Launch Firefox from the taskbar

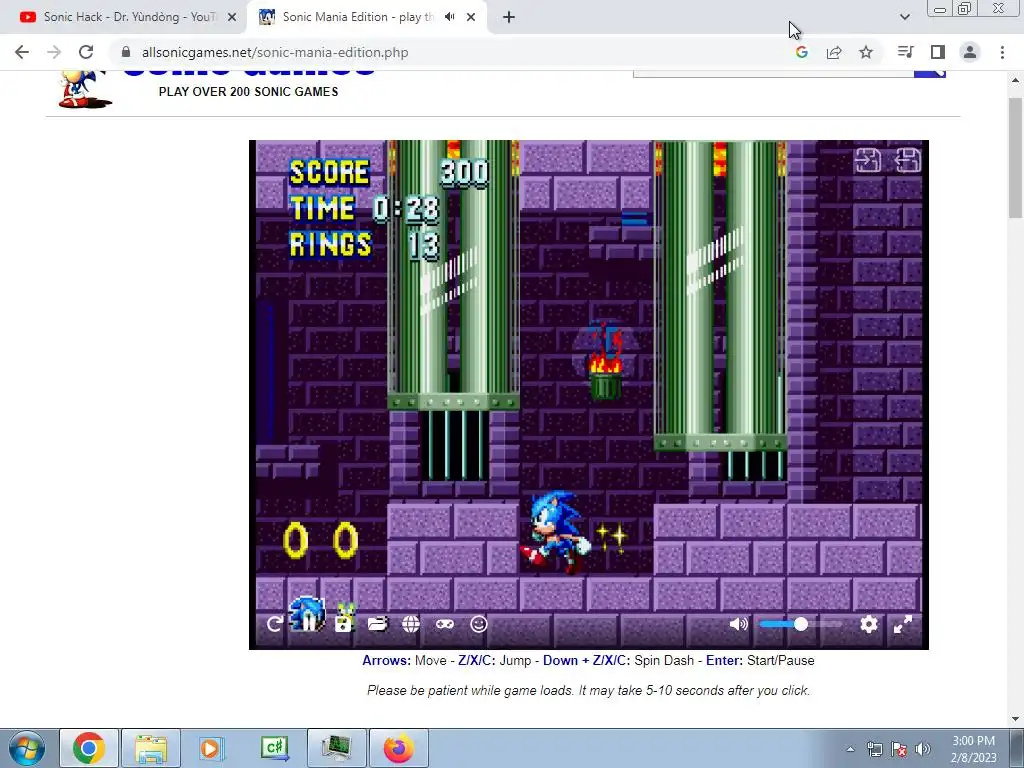[x=398, y=748]
